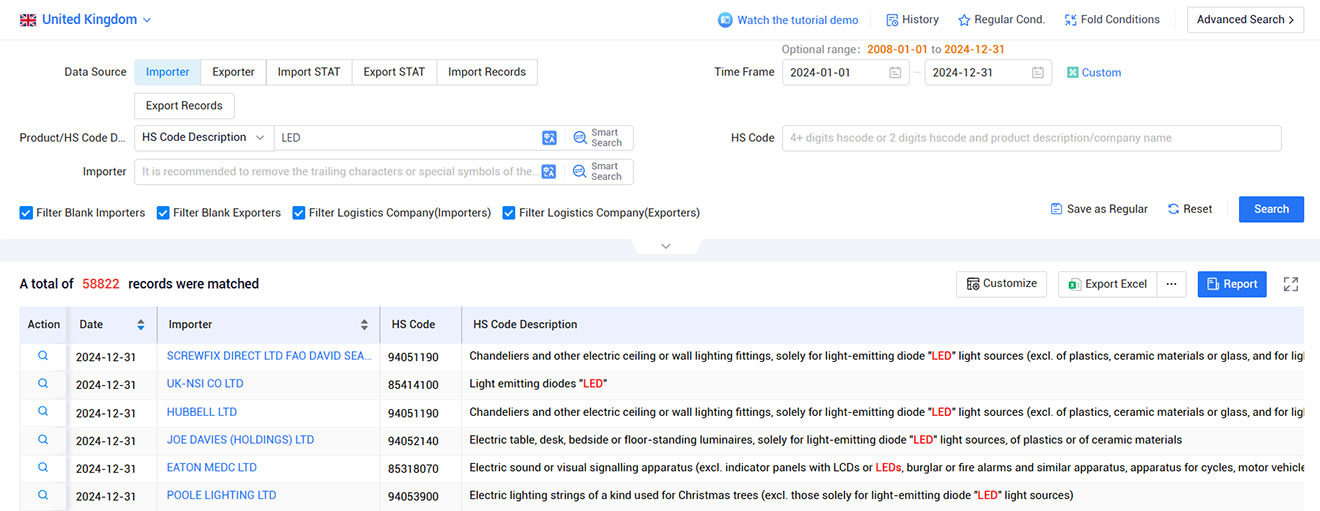Viewport: 1320px width, 511px height.
Task: Click Smart Search beside the LED field
Action: [x=598, y=138]
